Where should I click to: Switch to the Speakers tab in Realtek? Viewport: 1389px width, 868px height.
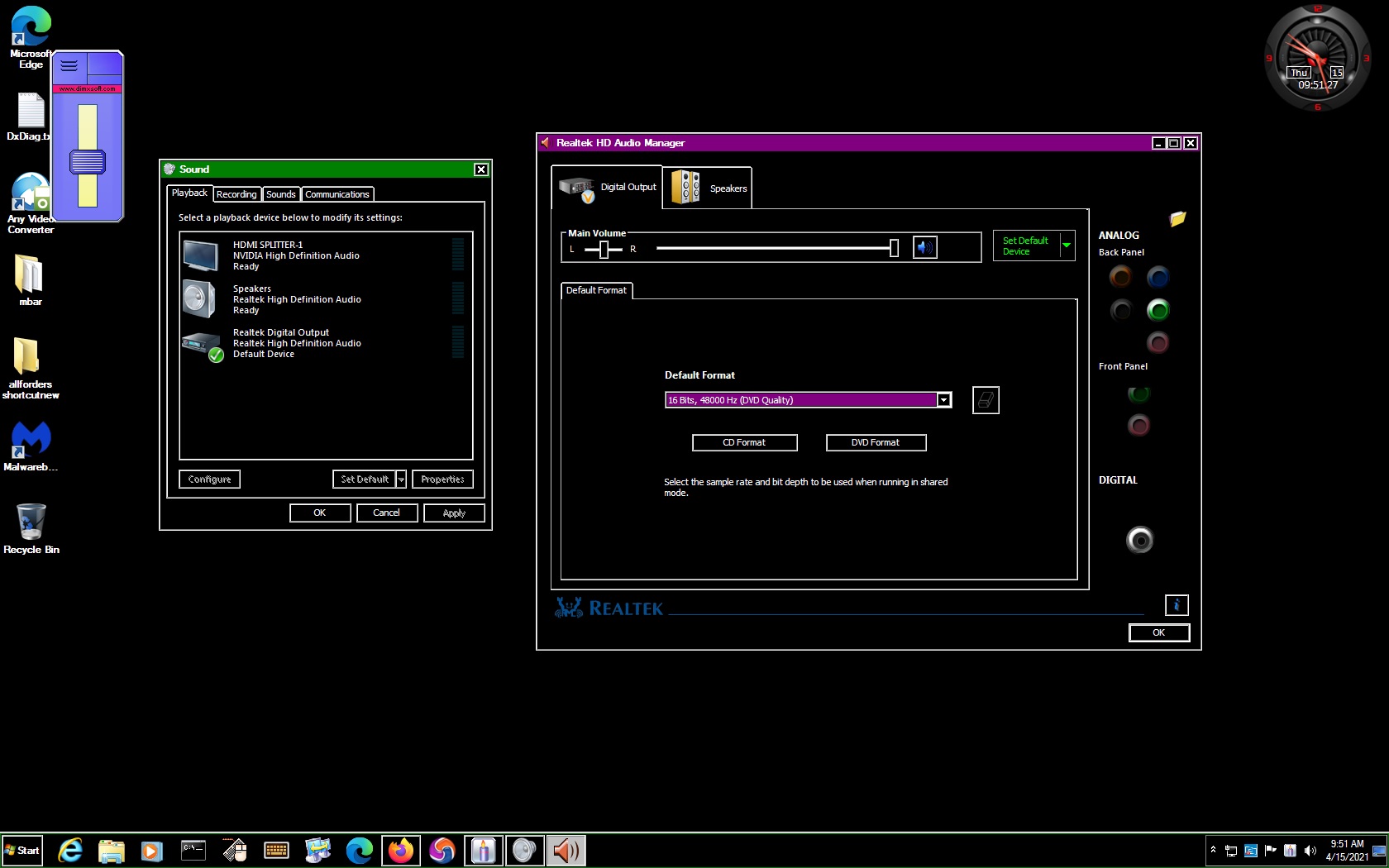pos(708,188)
